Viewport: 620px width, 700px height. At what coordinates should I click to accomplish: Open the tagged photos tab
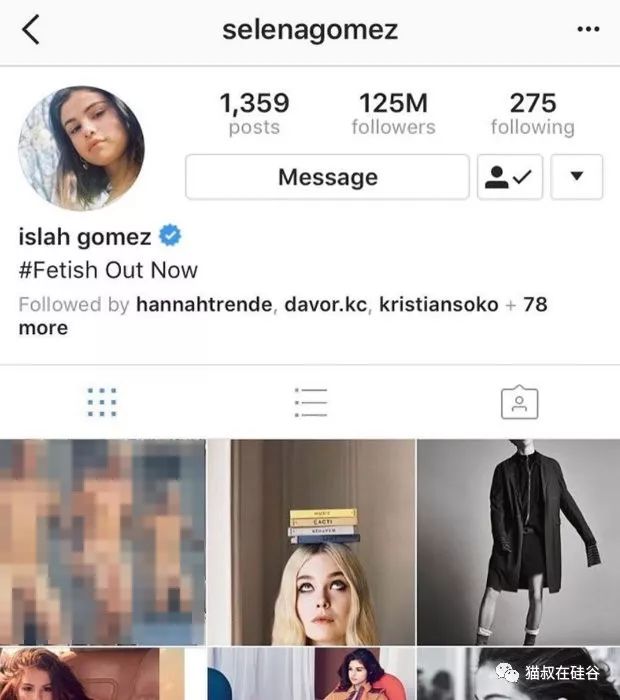point(519,402)
